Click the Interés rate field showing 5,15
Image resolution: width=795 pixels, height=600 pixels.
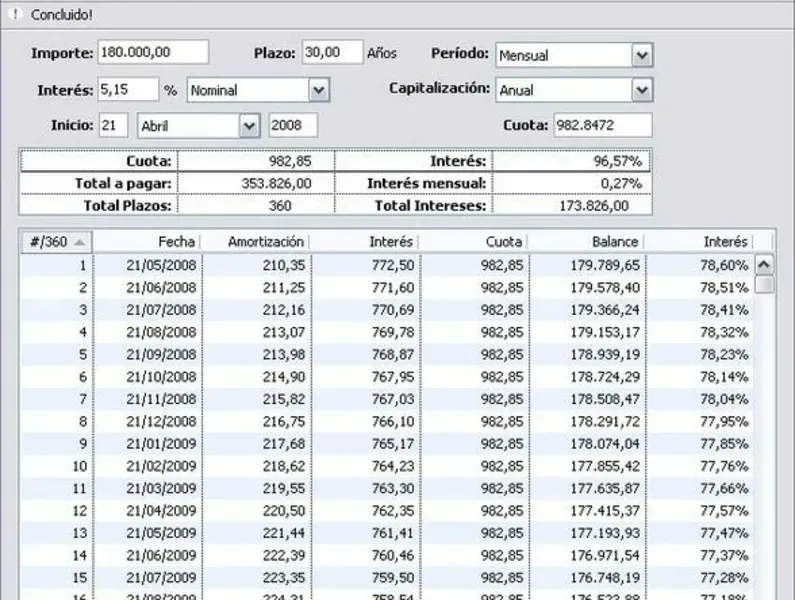[x=128, y=90]
